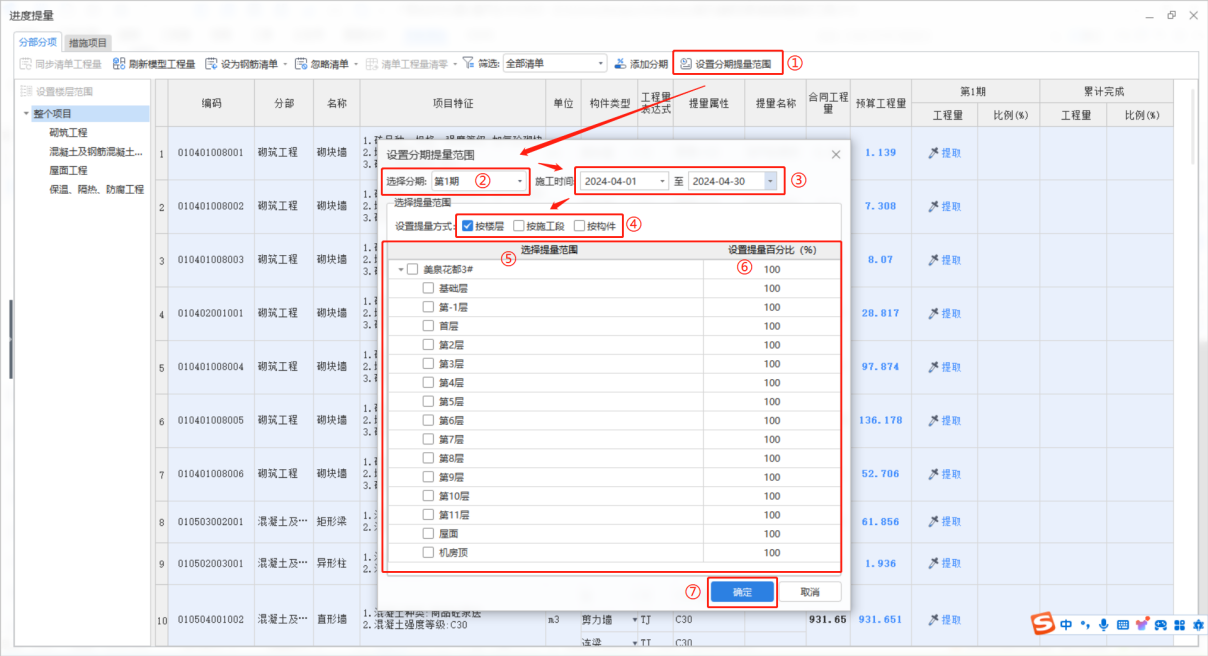Check the 第-1层 checkbox
Image resolution: width=1208 pixels, height=656 pixels.
coord(429,307)
